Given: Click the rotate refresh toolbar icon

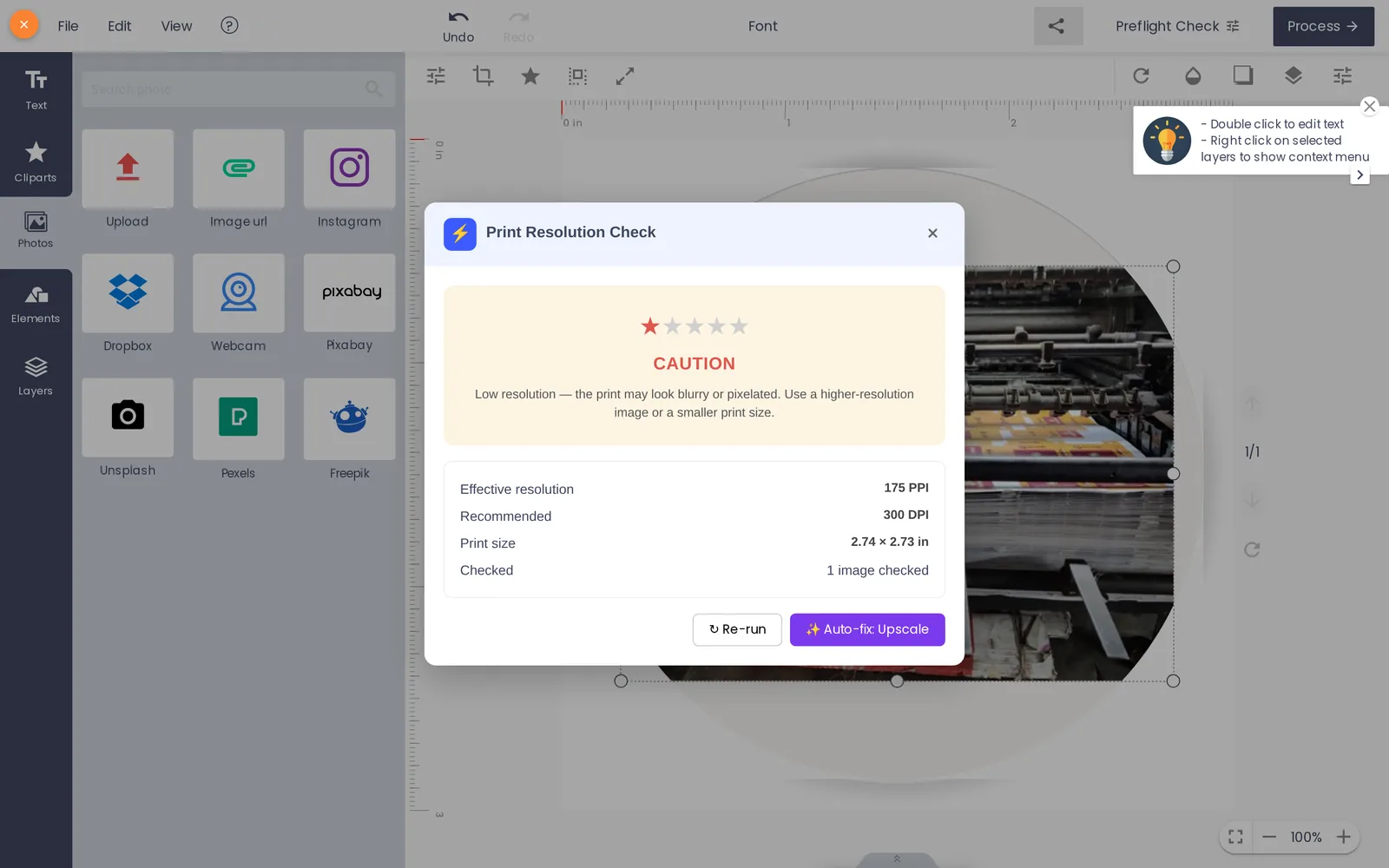Looking at the screenshot, I should tap(1142, 76).
